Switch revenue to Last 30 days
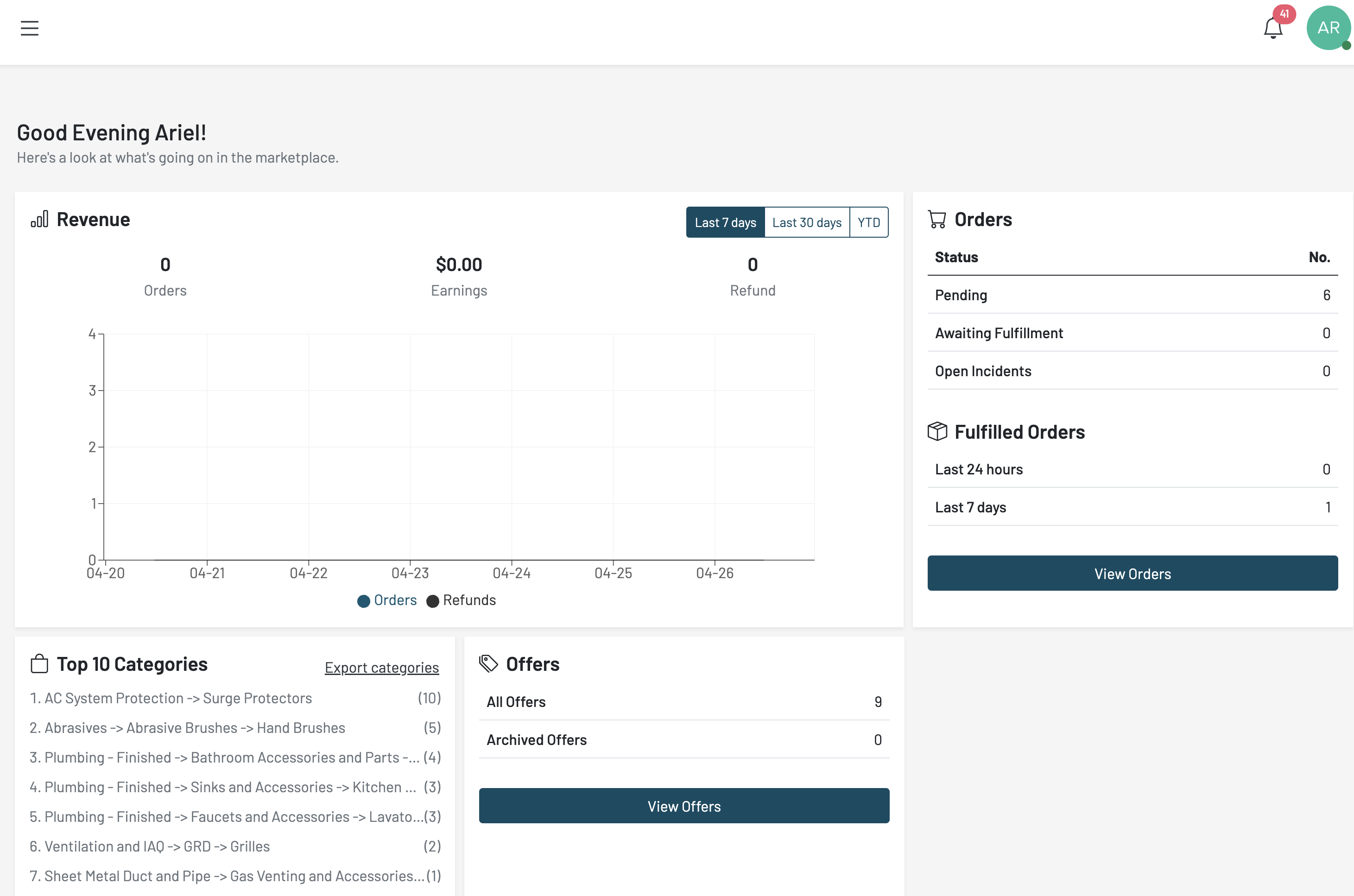1354x896 pixels. coord(806,222)
